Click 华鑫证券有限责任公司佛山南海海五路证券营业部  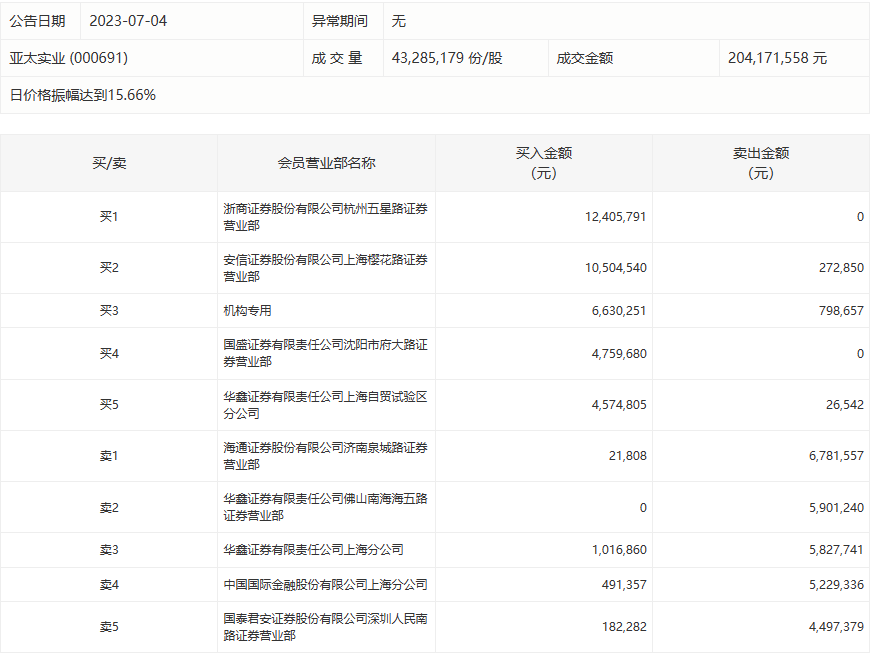click(325, 507)
